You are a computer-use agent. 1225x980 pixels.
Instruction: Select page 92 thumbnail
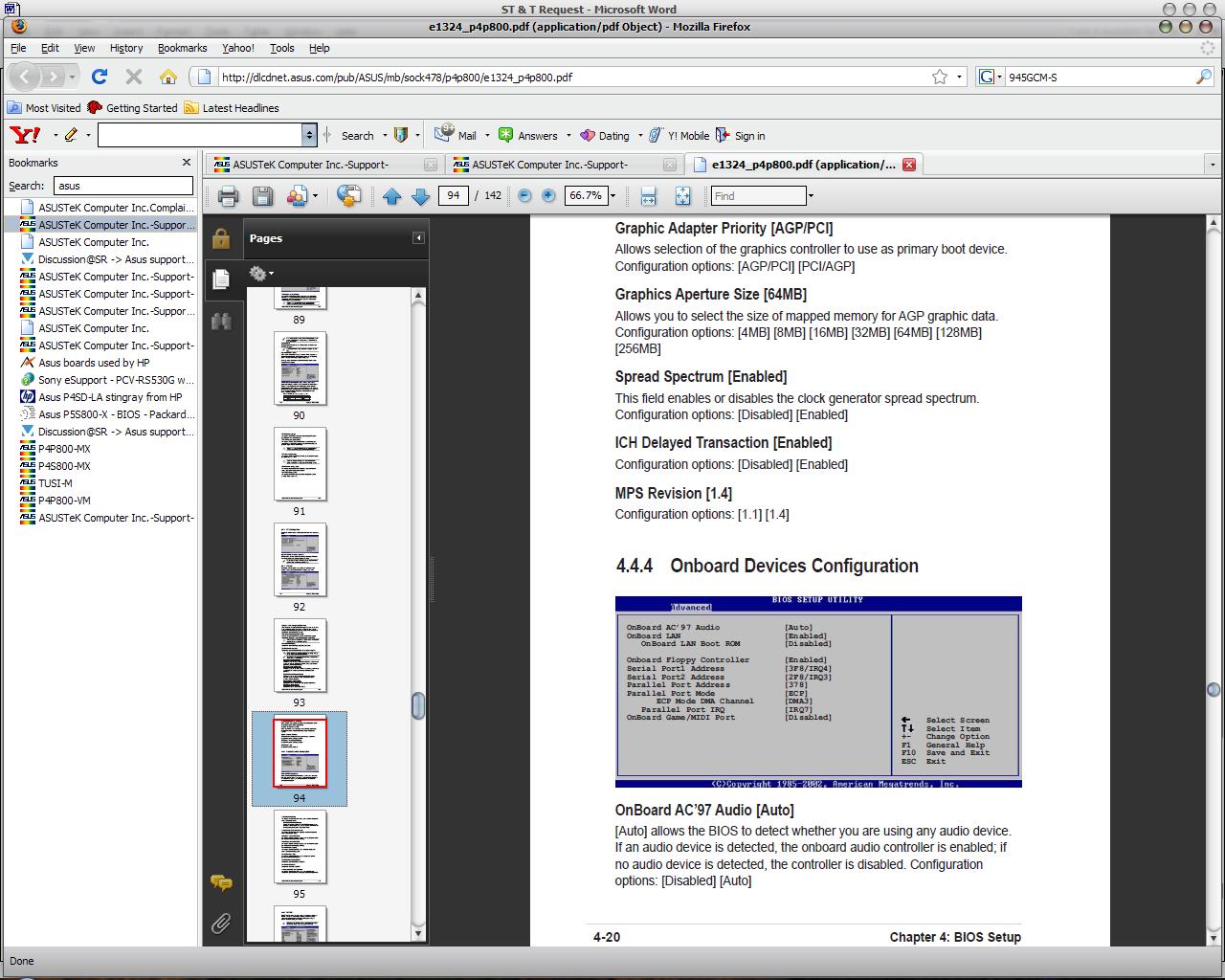tap(300, 560)
